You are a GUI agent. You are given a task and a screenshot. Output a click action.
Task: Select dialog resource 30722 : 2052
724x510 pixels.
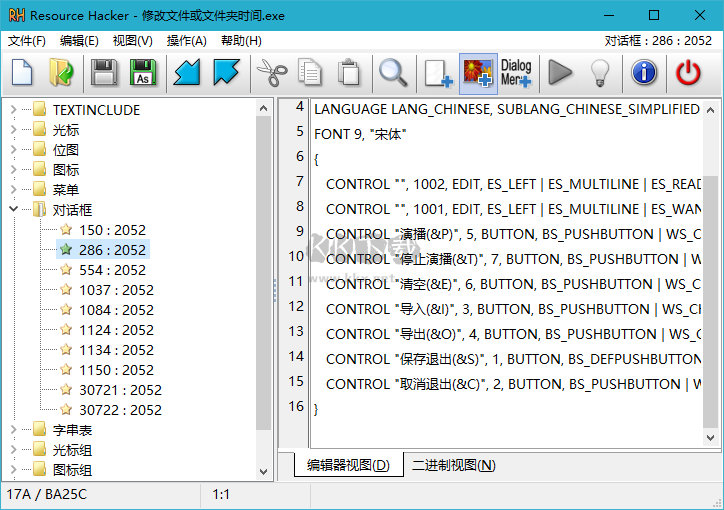click(120, 409)
